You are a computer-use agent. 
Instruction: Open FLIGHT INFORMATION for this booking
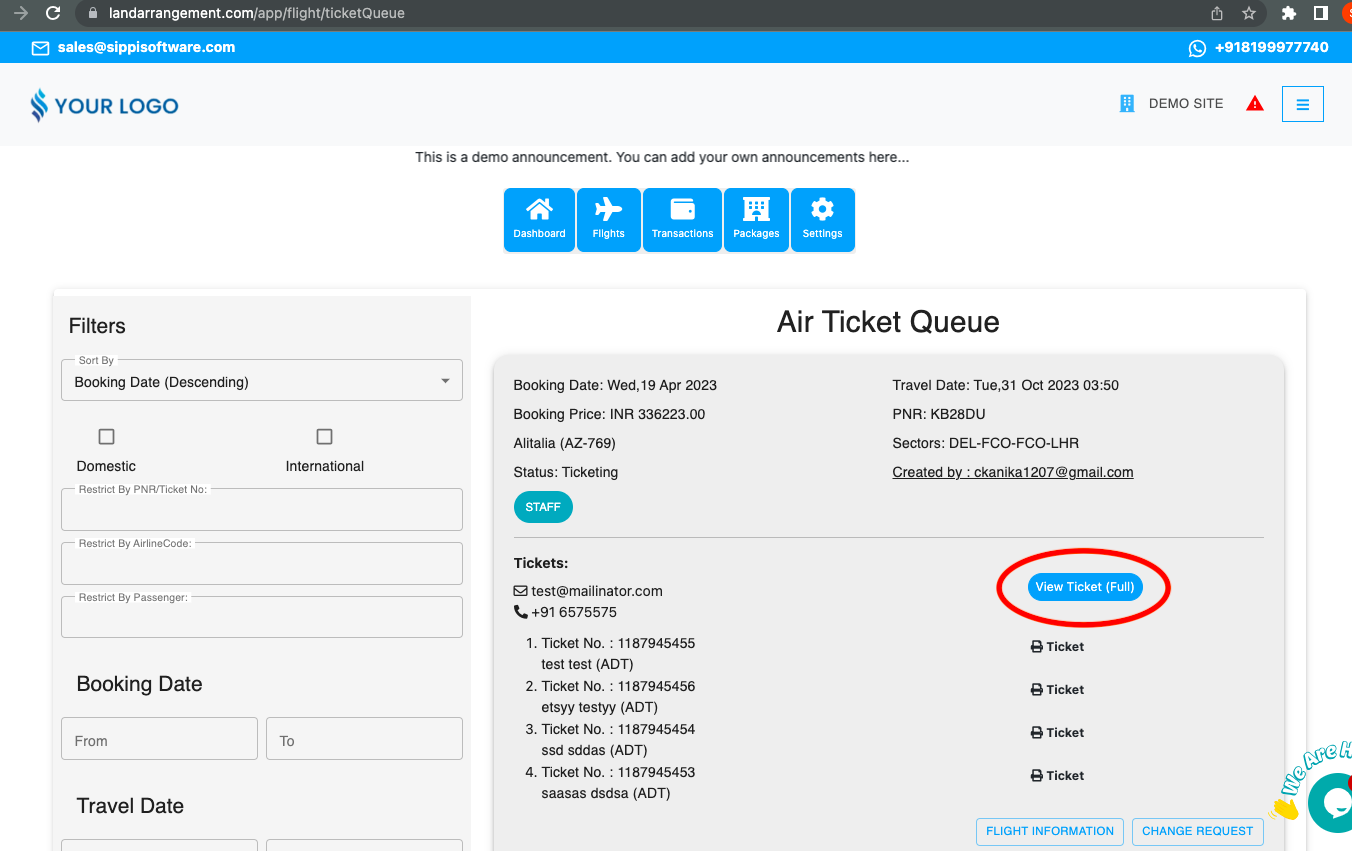(1049, 831)
